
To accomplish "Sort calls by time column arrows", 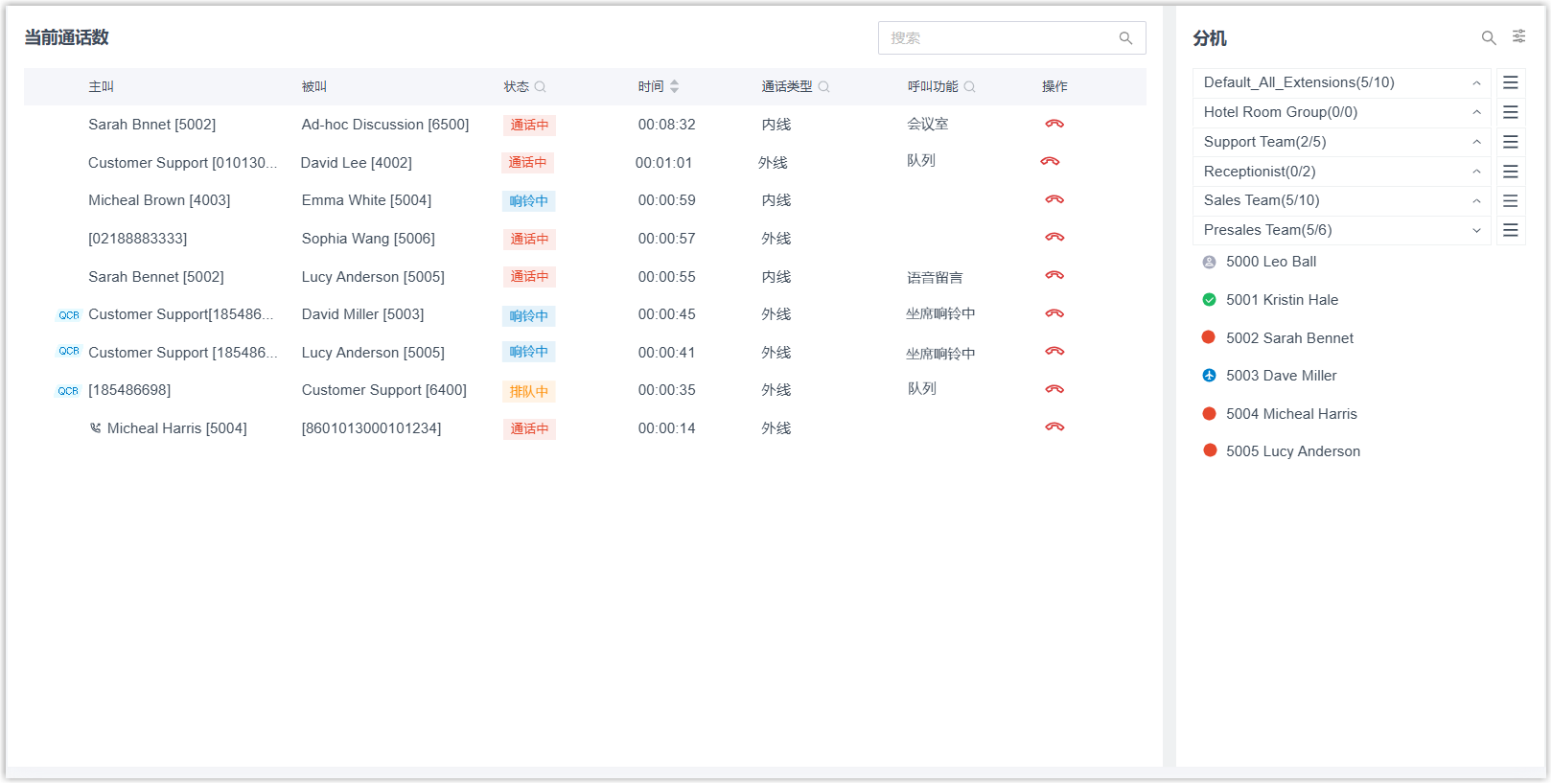I will (x=674, y=87).
